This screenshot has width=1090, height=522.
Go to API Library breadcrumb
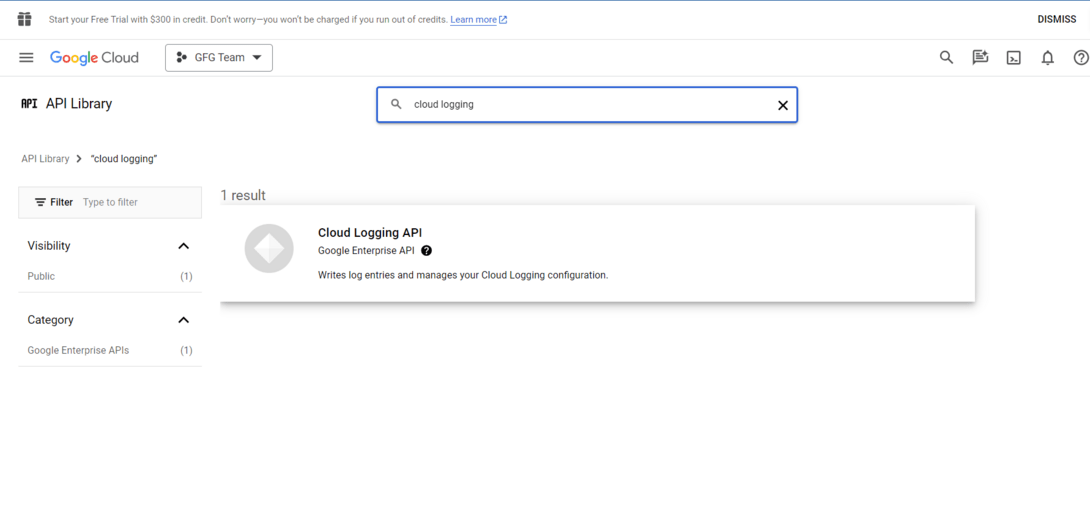(x=45, y=159)
